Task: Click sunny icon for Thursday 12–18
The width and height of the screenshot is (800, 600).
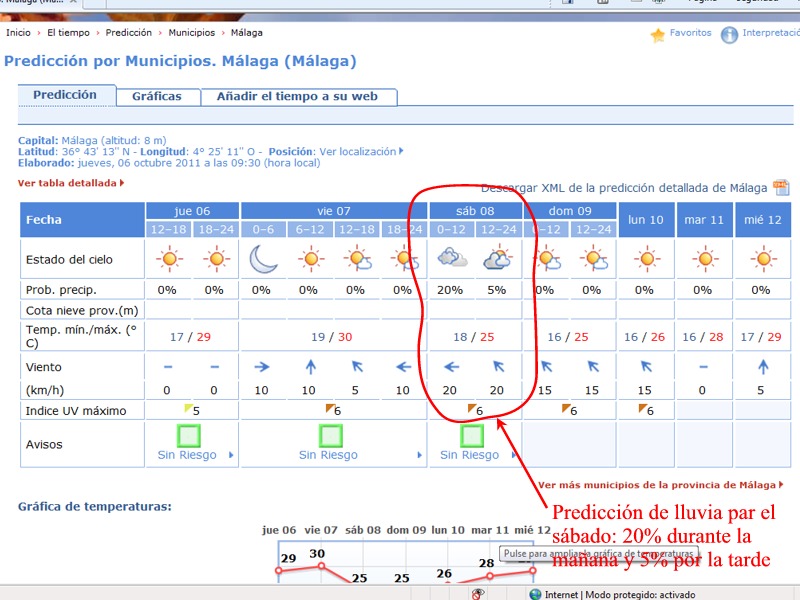Action: click(167, 259)
